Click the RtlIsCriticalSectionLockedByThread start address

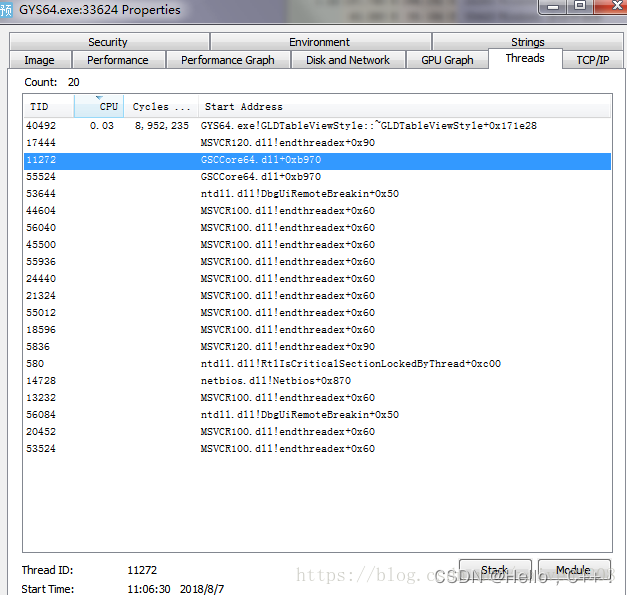[x=350, y=363]
